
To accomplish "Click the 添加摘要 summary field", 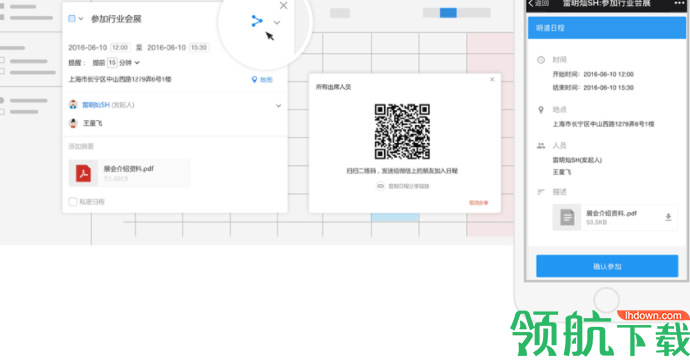I will click(x=81, y=146).
